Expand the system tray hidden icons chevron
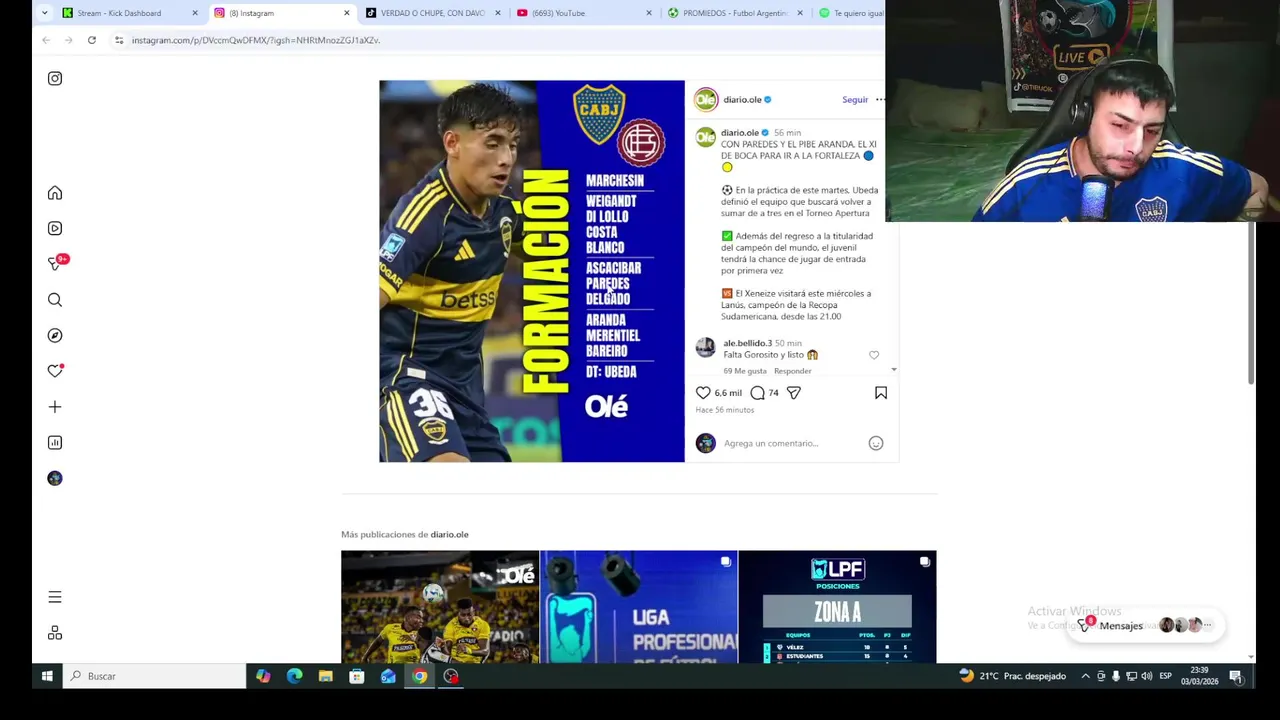This screenshot has height=720, width=1280. (1085, 676)
